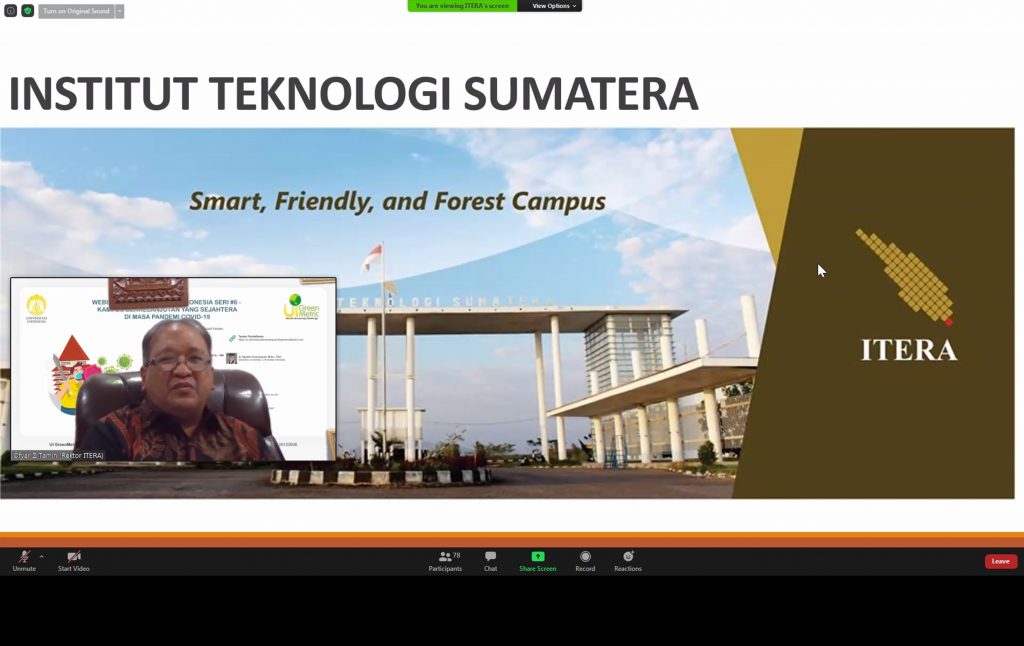The height and width of the screenshot is (646, 1024).
Task: Click the 'You are viewing ITERA's screen' banner
Action: (462, 6)
